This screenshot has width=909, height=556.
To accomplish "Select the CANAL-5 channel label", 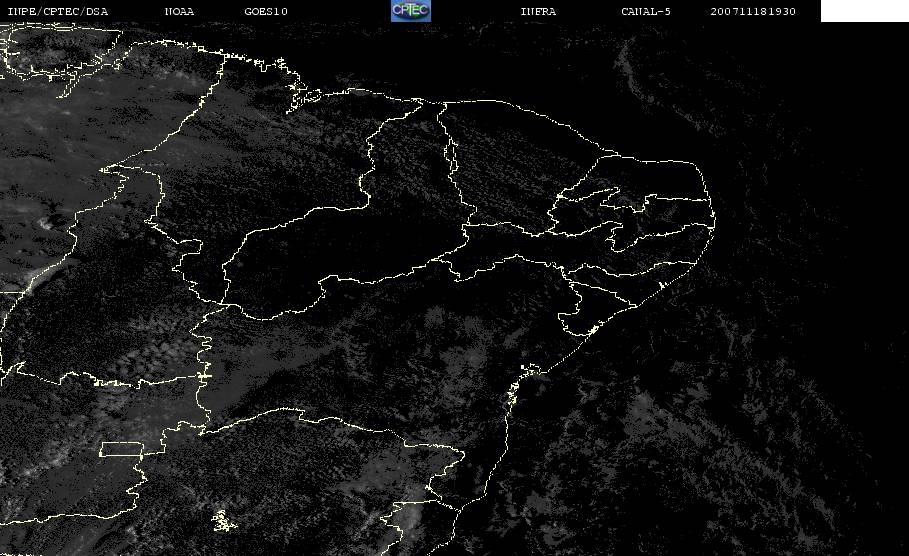I will pyautogui.click(x=646, y=12).
